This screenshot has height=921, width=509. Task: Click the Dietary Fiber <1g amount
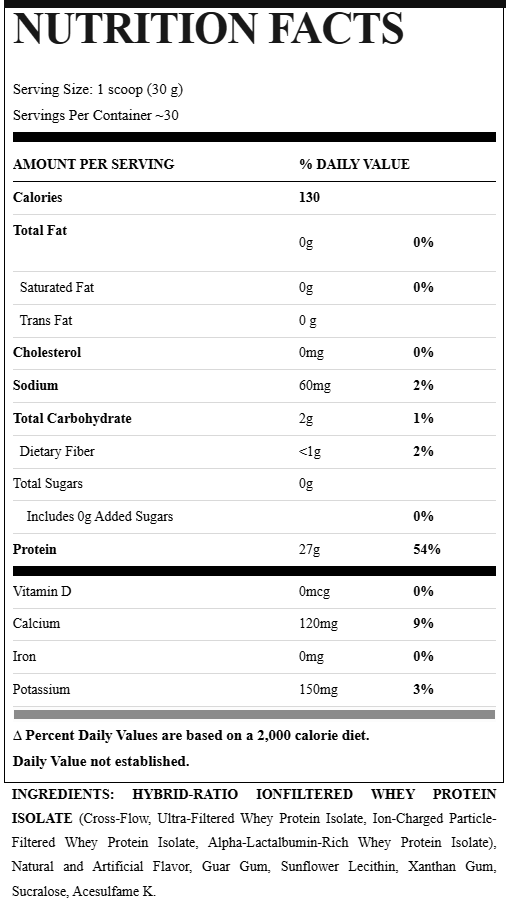click(x=310, y=452)
